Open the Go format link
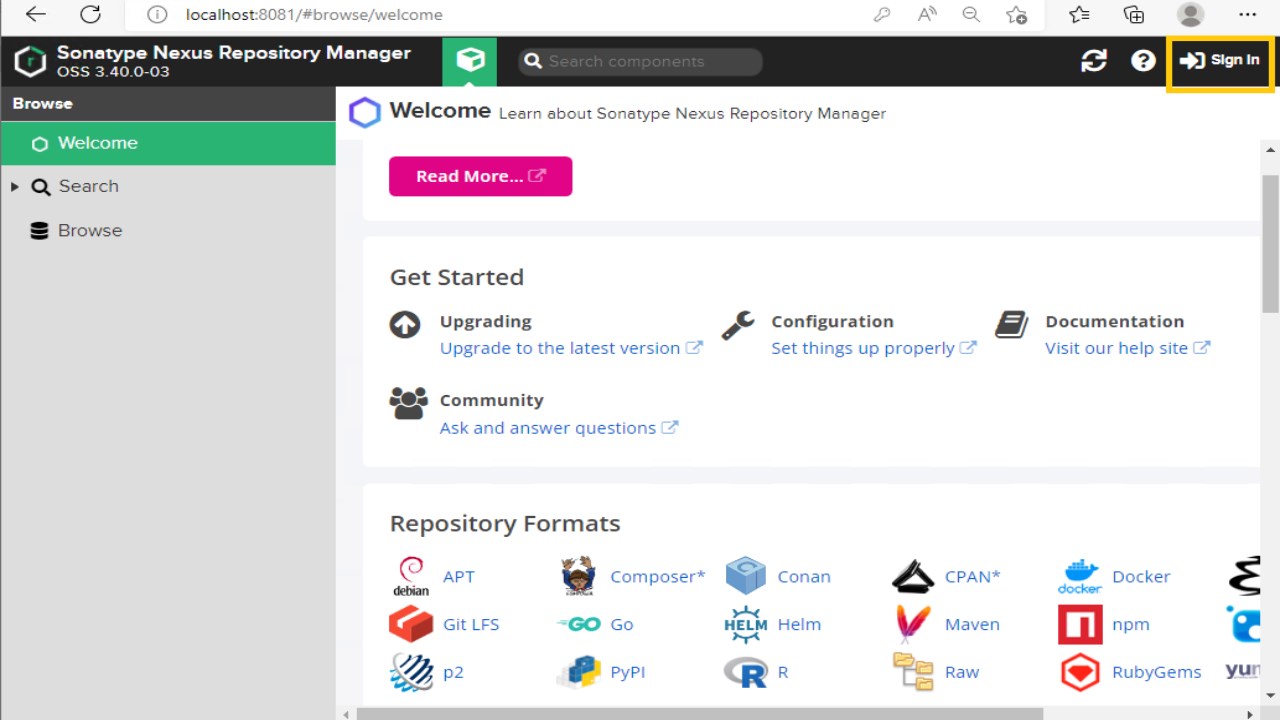This screenshot has width=1280, height=720. (x=622, y=624)
